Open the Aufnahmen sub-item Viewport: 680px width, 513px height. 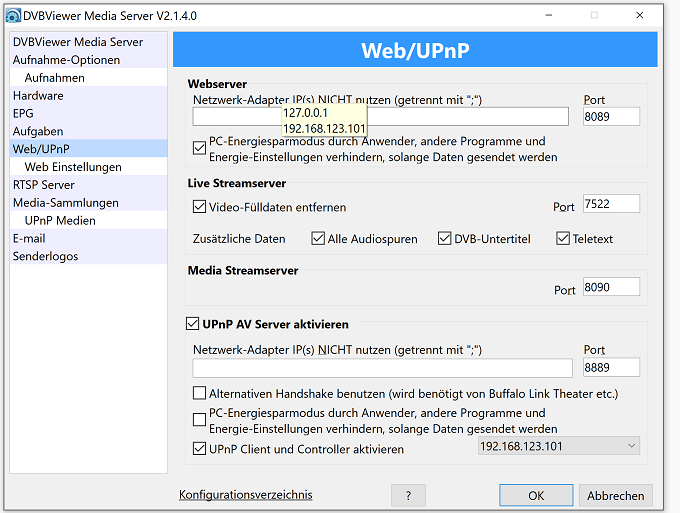click(88, 78)
